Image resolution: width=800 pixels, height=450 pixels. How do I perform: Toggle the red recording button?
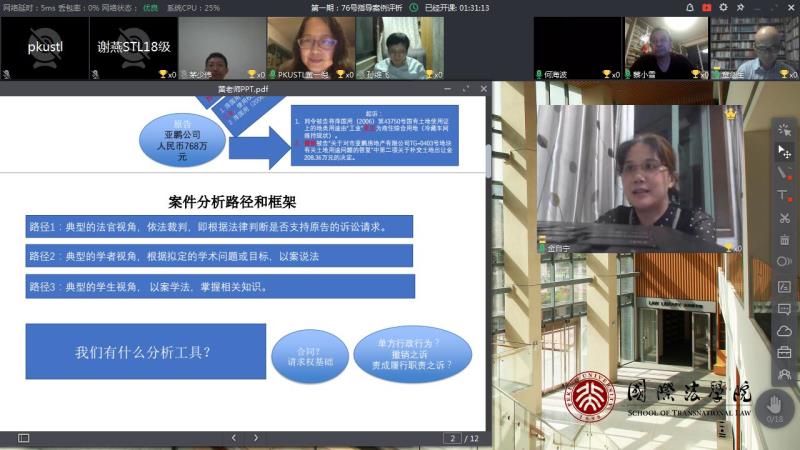point(707,7)
